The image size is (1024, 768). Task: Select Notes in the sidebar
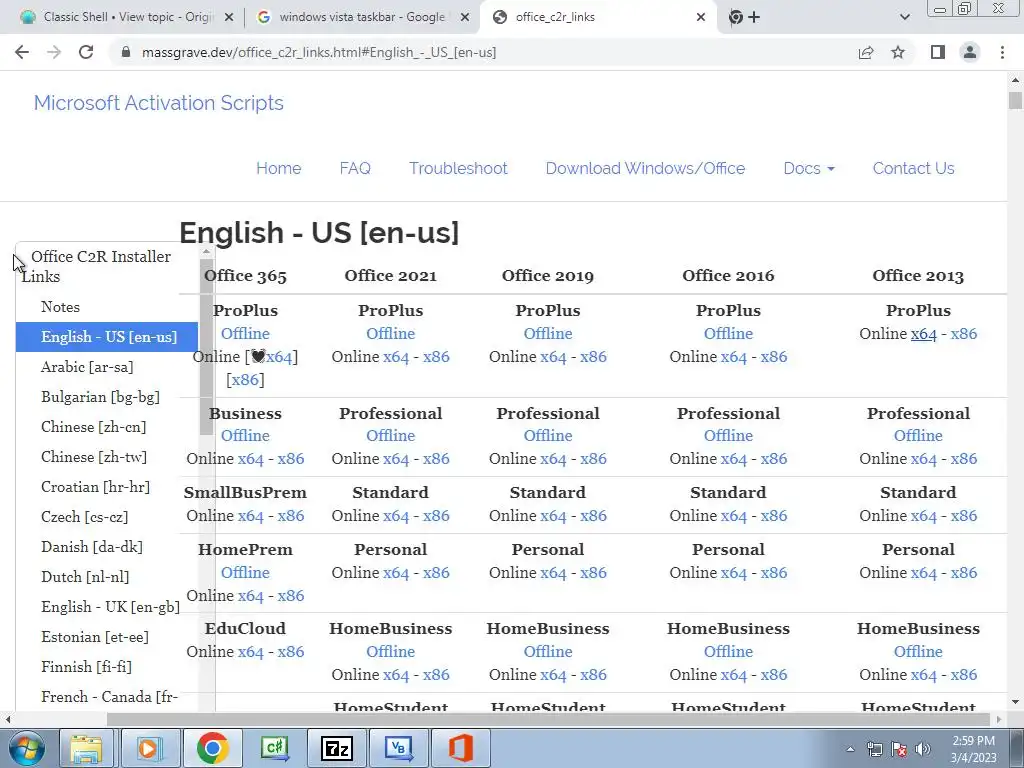click(60, 307)
